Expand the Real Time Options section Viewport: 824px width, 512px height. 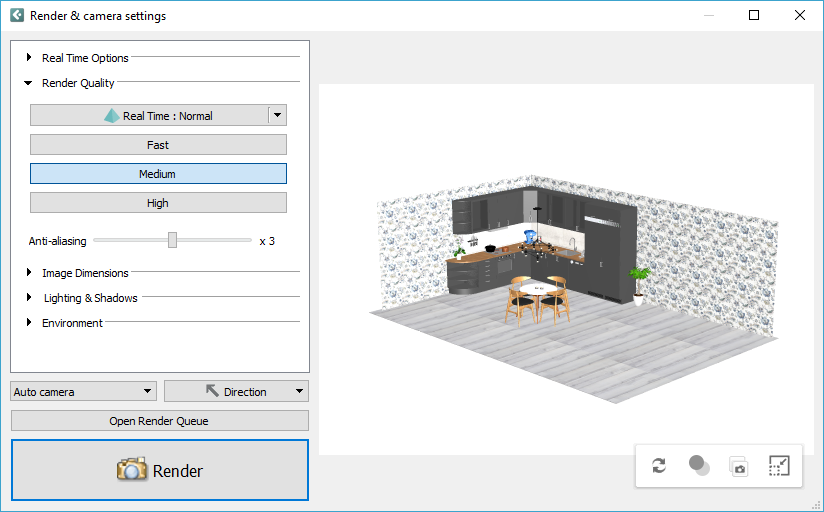[x=29, y=57]
